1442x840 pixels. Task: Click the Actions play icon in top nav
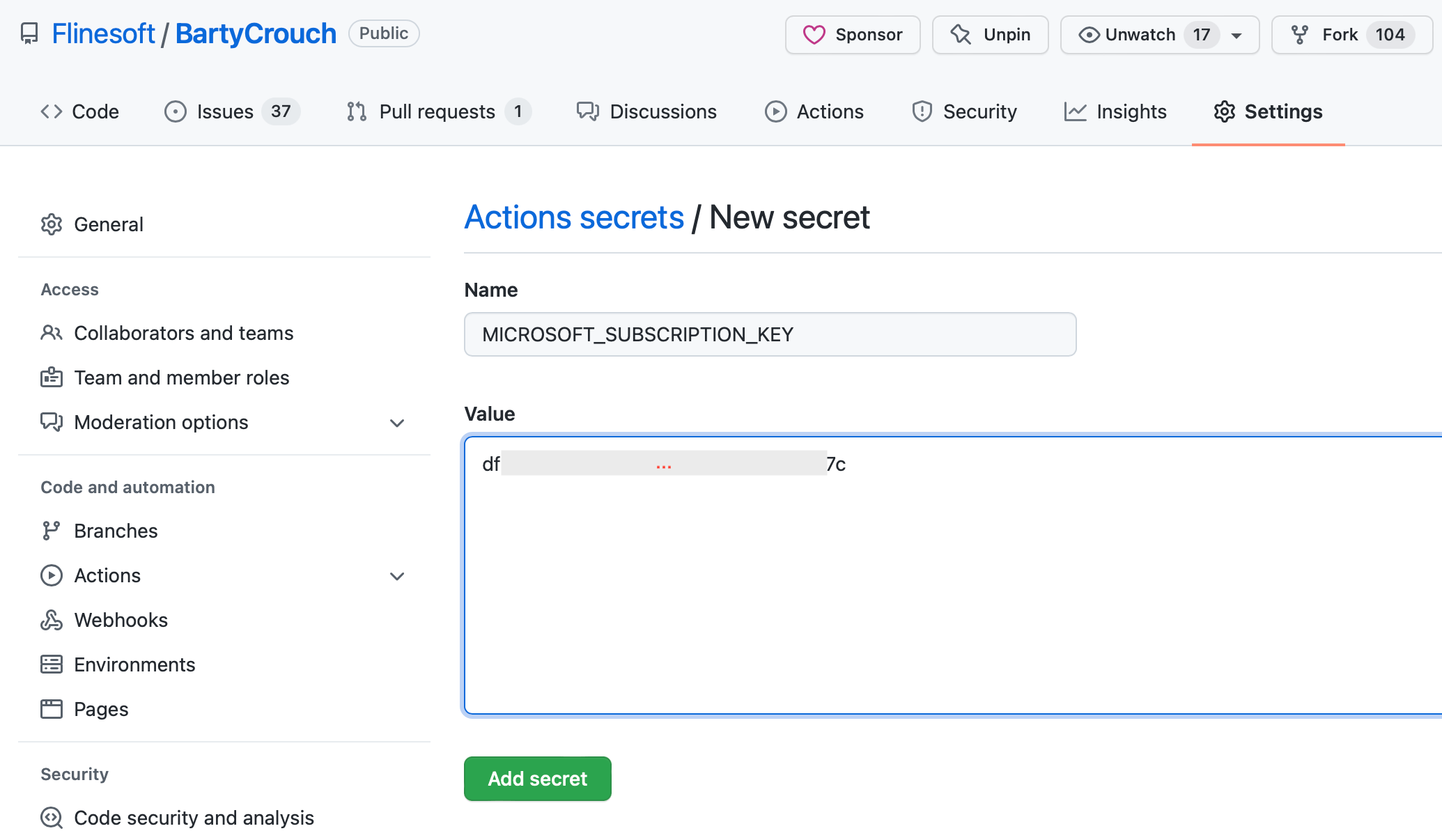[x=776, y=111]
